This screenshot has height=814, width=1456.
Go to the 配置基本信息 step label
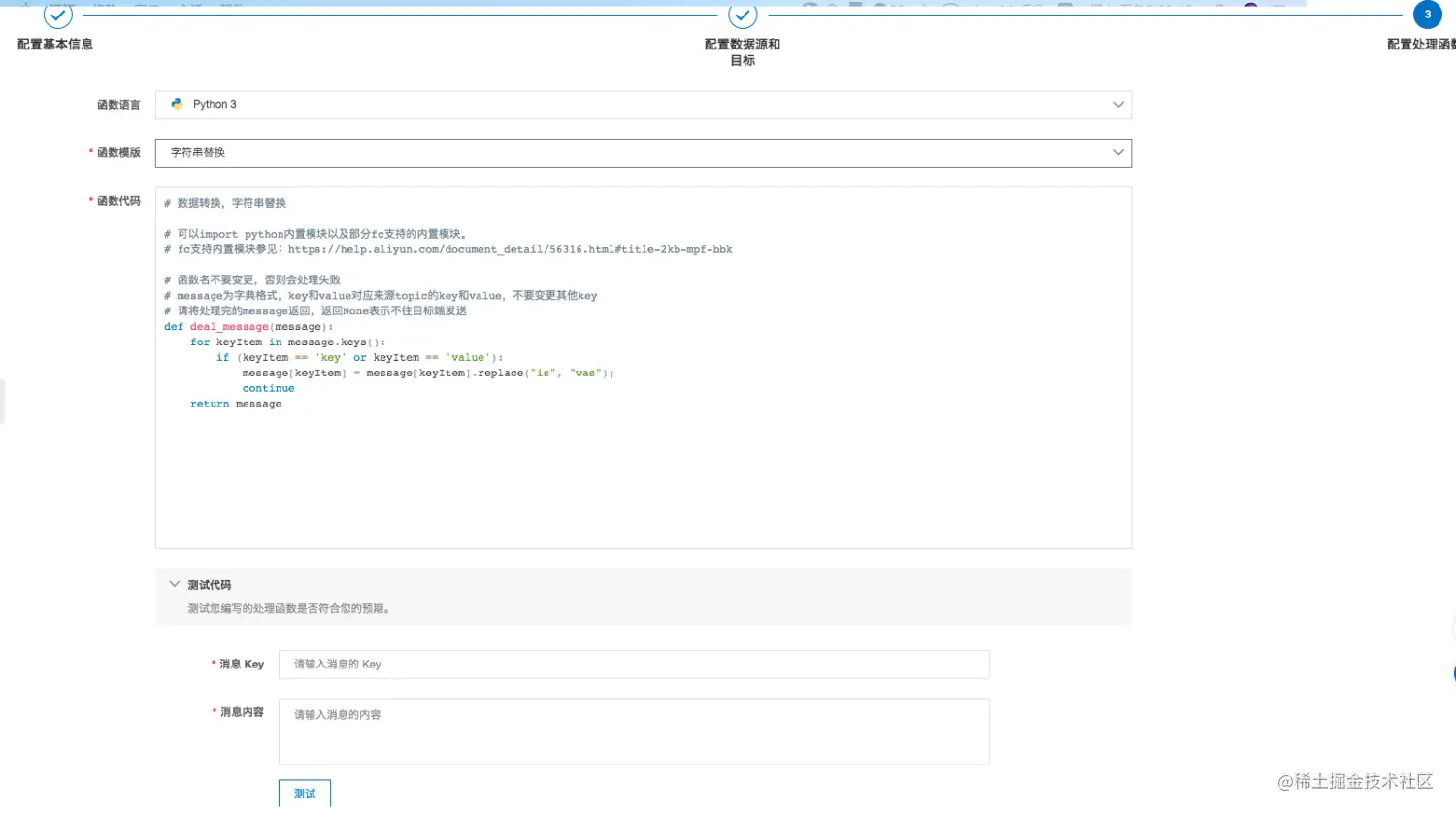click(55, 45)
